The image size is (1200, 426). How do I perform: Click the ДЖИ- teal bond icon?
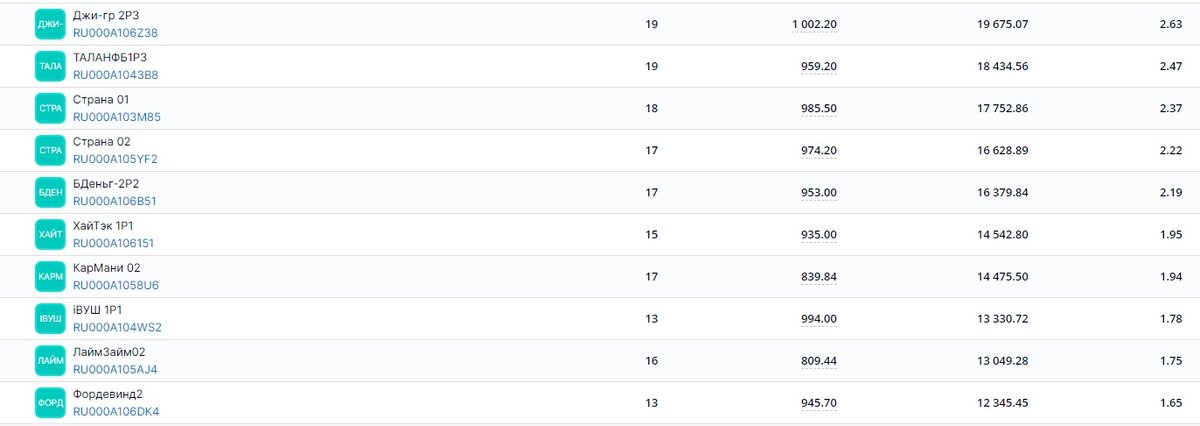tap(50, 24)
